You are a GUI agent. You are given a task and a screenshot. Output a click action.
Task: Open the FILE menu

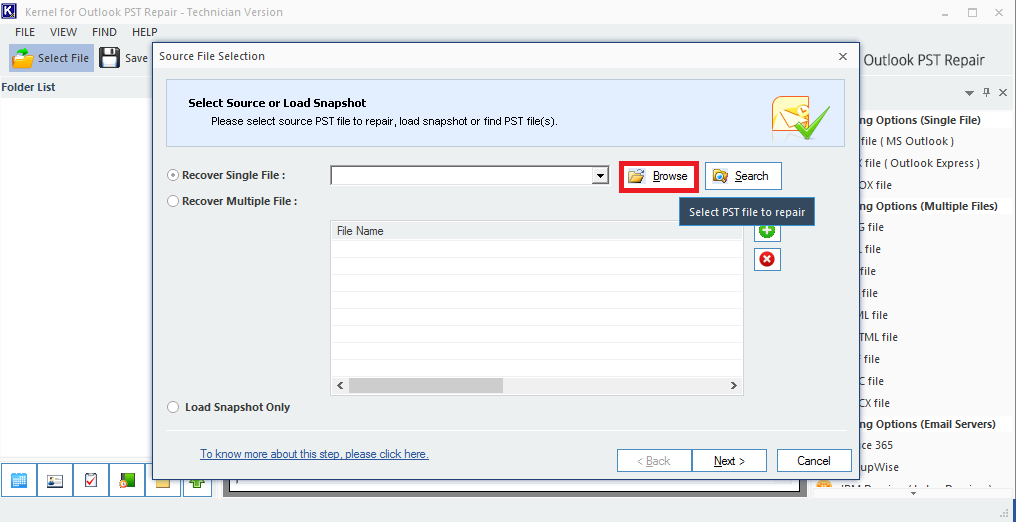pos(25,32)
